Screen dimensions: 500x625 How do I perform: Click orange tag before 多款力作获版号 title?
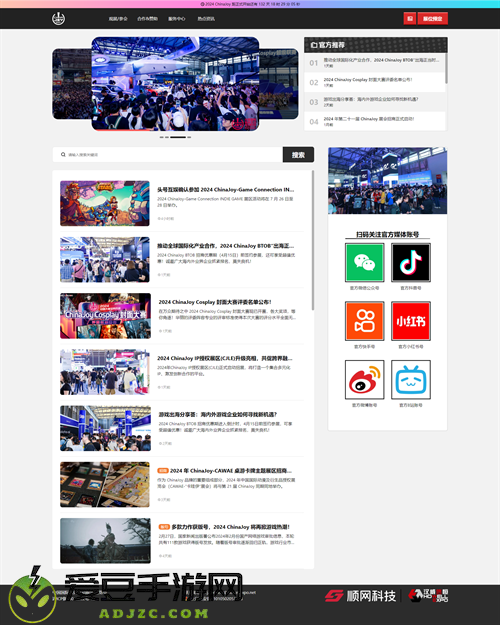click(x=164, y=527)
